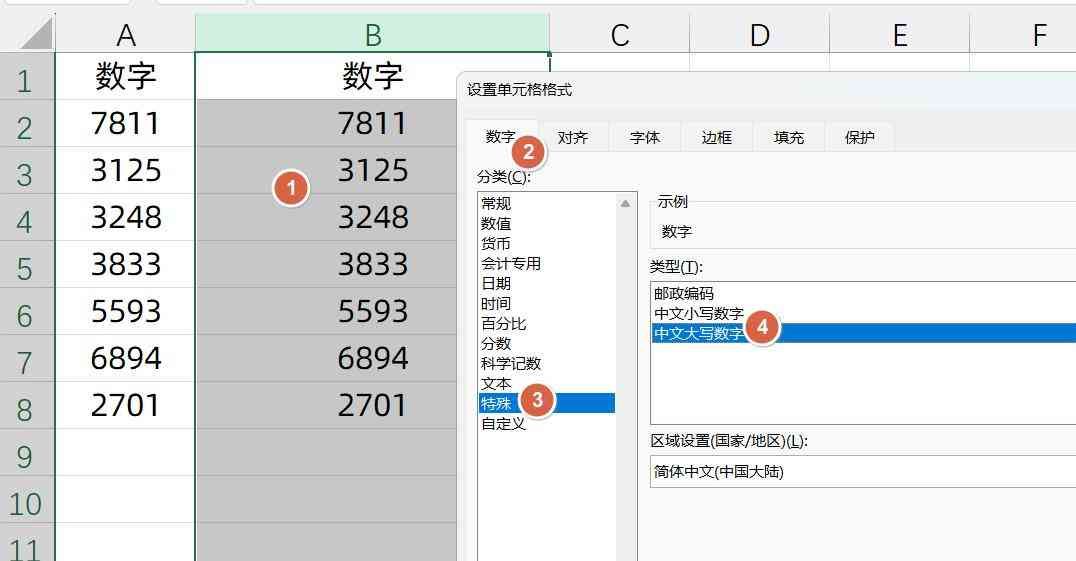This screenshot has height=561, width=1076.
Task: Choose 常规 category
Action: click(547, 203)
